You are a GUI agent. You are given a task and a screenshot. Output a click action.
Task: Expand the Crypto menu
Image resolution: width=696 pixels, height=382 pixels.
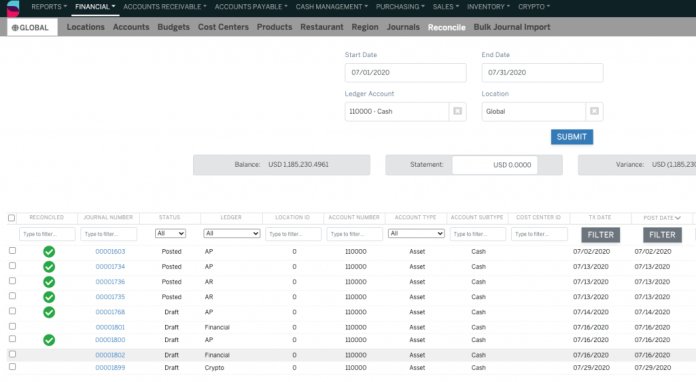coord(534,7)
